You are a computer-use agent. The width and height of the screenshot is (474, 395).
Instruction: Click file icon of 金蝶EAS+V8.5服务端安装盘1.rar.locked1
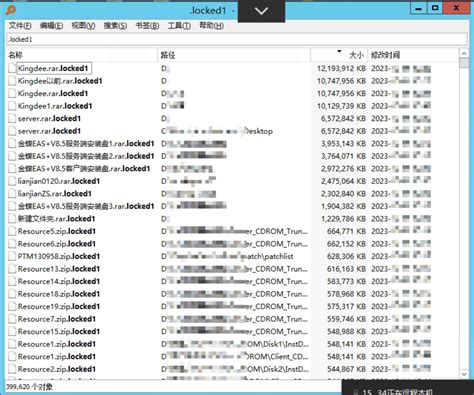coord(12,144)
